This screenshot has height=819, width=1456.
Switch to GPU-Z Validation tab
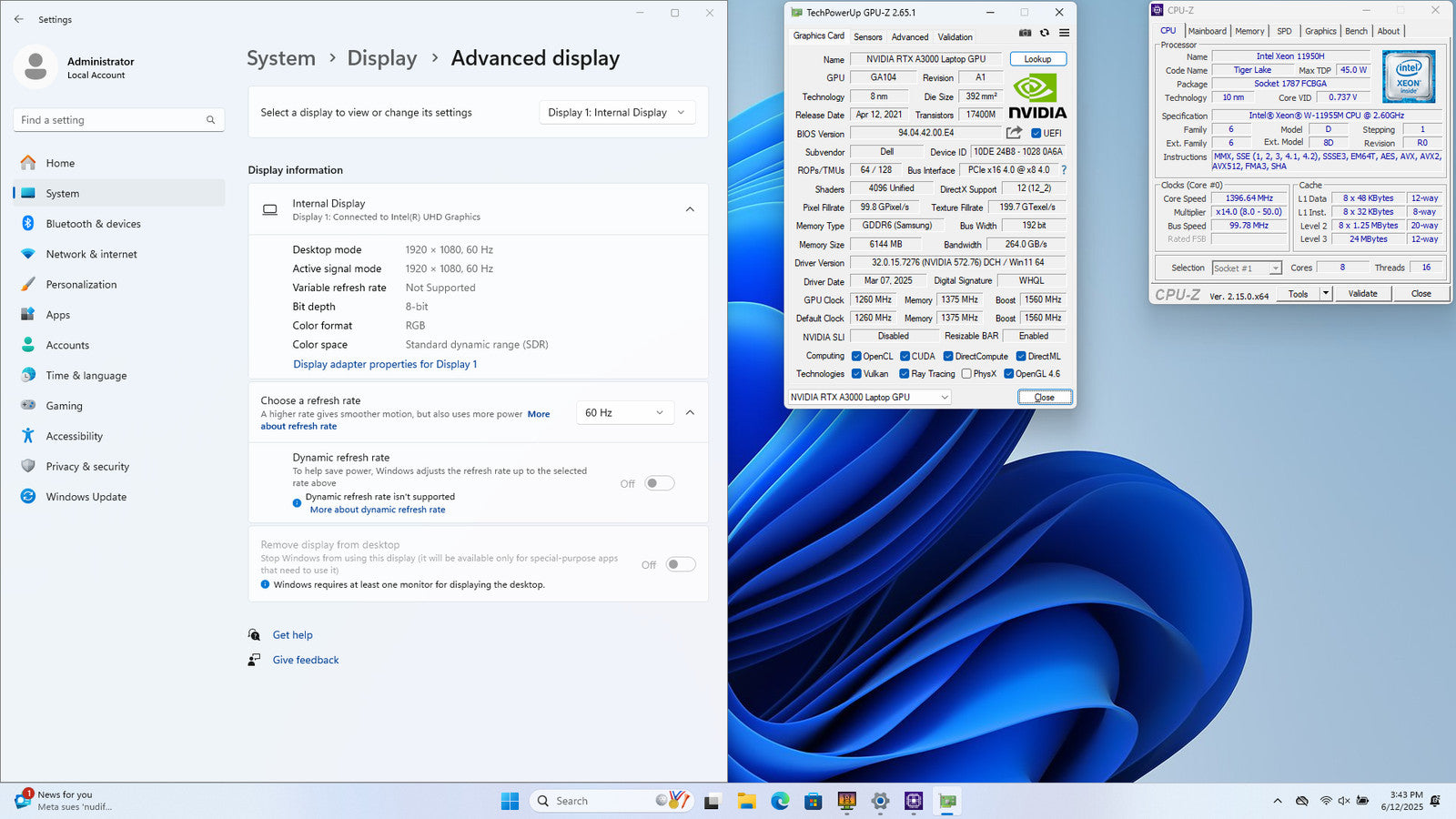click(x=955, y=36)
